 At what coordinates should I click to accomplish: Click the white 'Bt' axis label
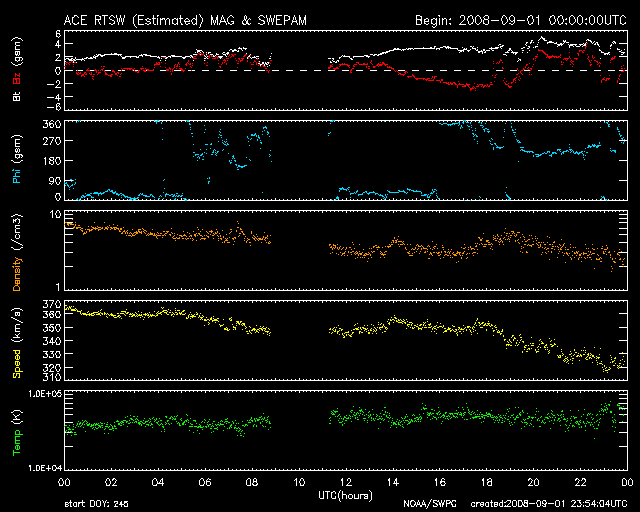17,96
